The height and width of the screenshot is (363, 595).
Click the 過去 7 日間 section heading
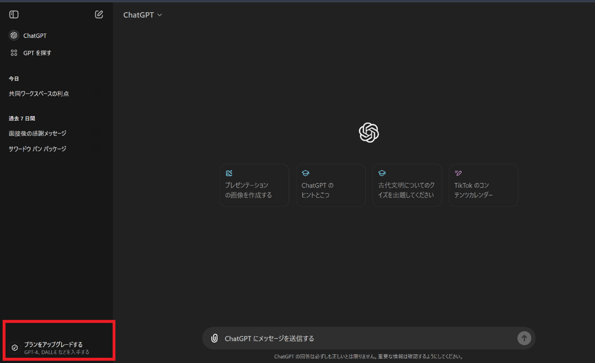(22, 118)
